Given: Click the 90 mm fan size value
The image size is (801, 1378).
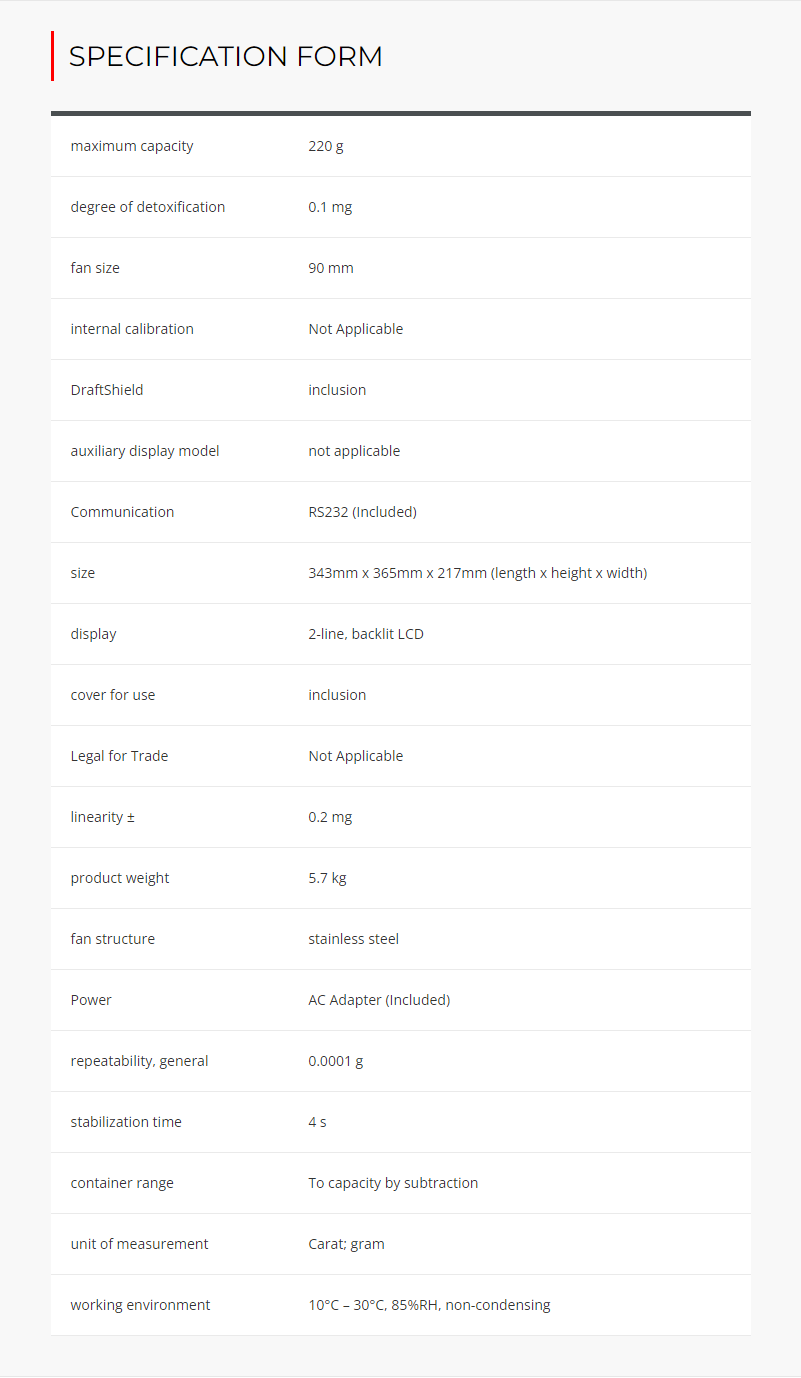Looking at the screenshot, I should coord(330,268).
